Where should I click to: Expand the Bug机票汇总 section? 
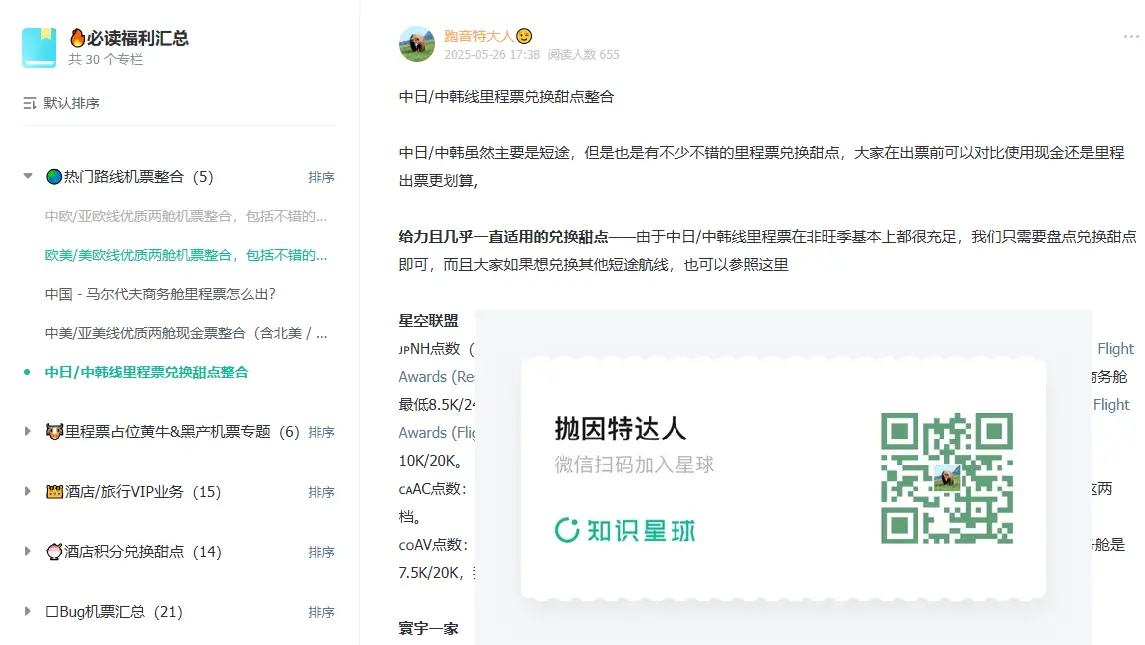click(28, 611)
